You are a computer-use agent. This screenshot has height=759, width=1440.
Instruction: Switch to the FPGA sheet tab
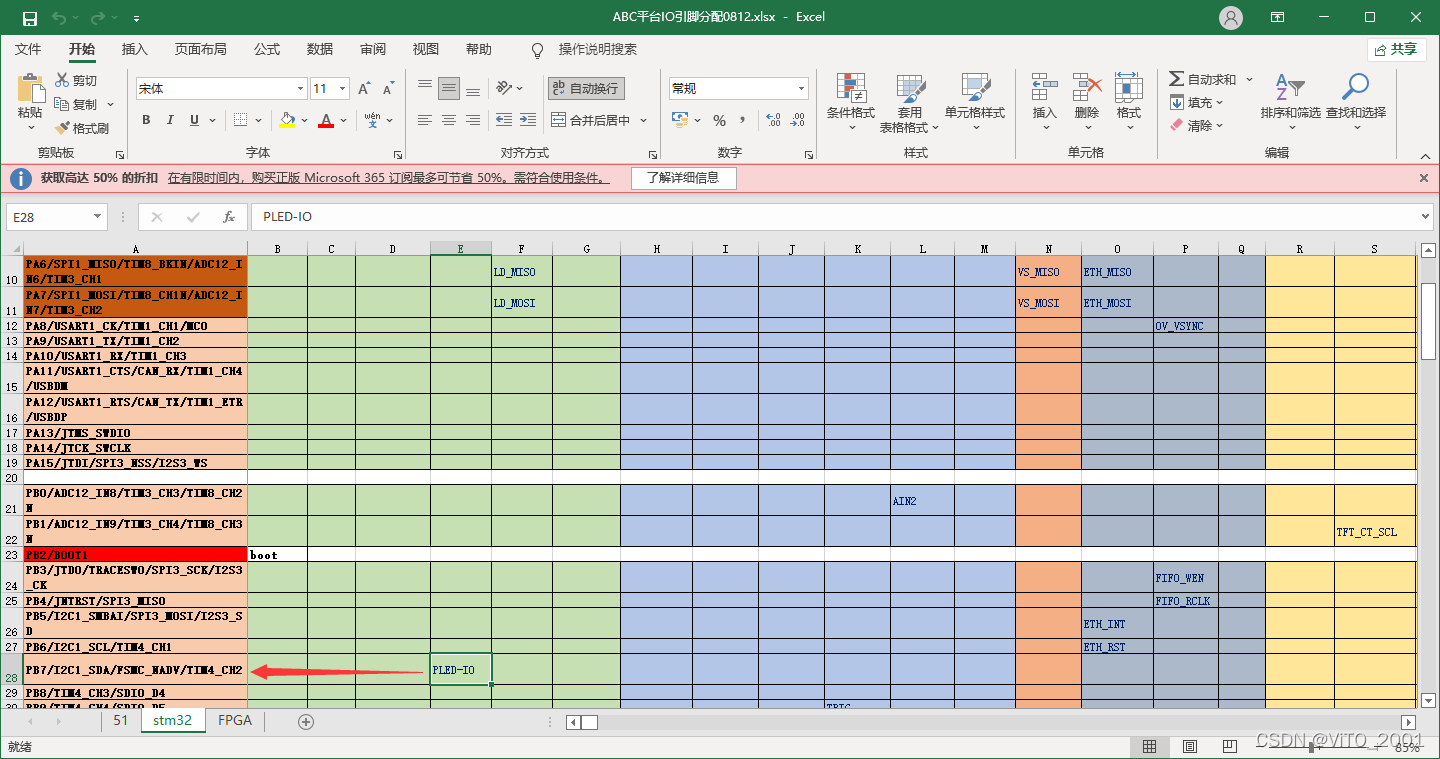235,720
